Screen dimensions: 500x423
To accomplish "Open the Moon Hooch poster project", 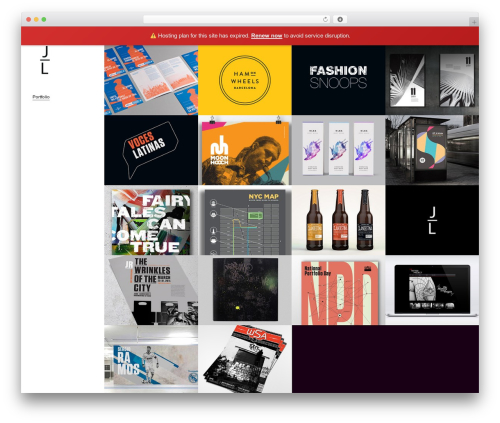I will pyautogui.click(x=245, y=150).
